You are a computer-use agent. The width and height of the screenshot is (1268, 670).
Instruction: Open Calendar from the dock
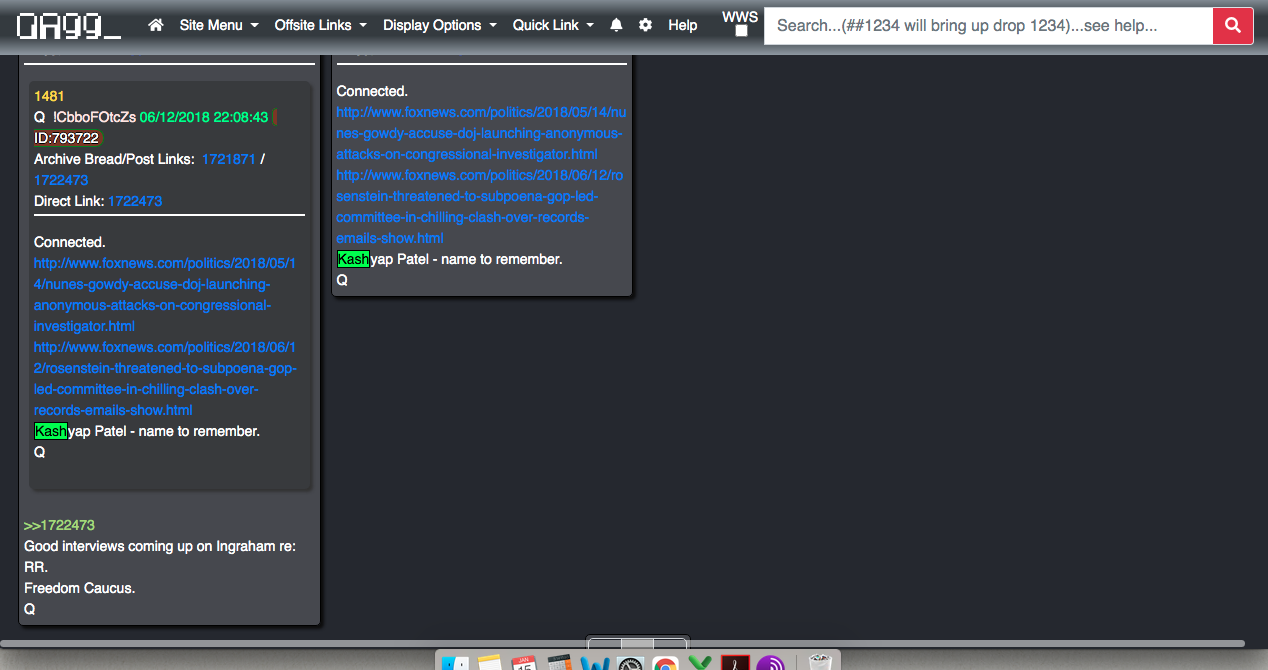pyautogui.click(x=523, y=664)
